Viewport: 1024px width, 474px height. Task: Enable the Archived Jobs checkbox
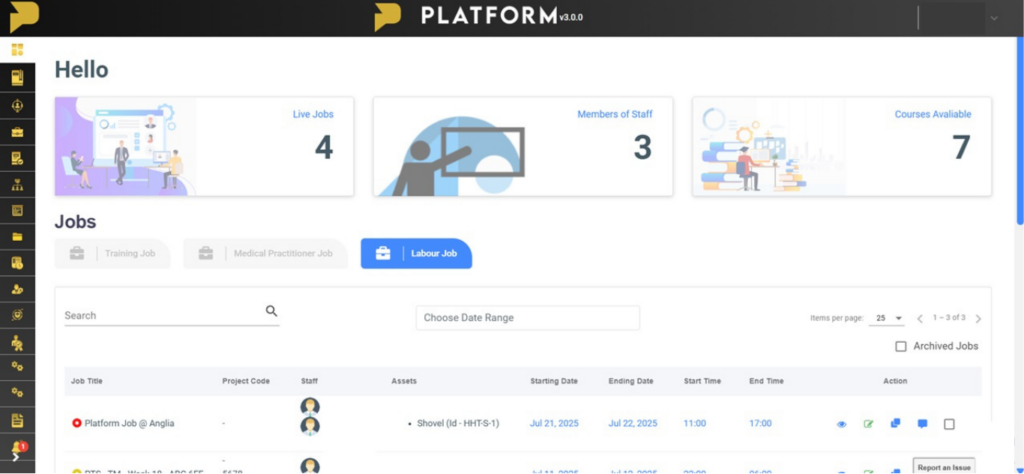901,346
